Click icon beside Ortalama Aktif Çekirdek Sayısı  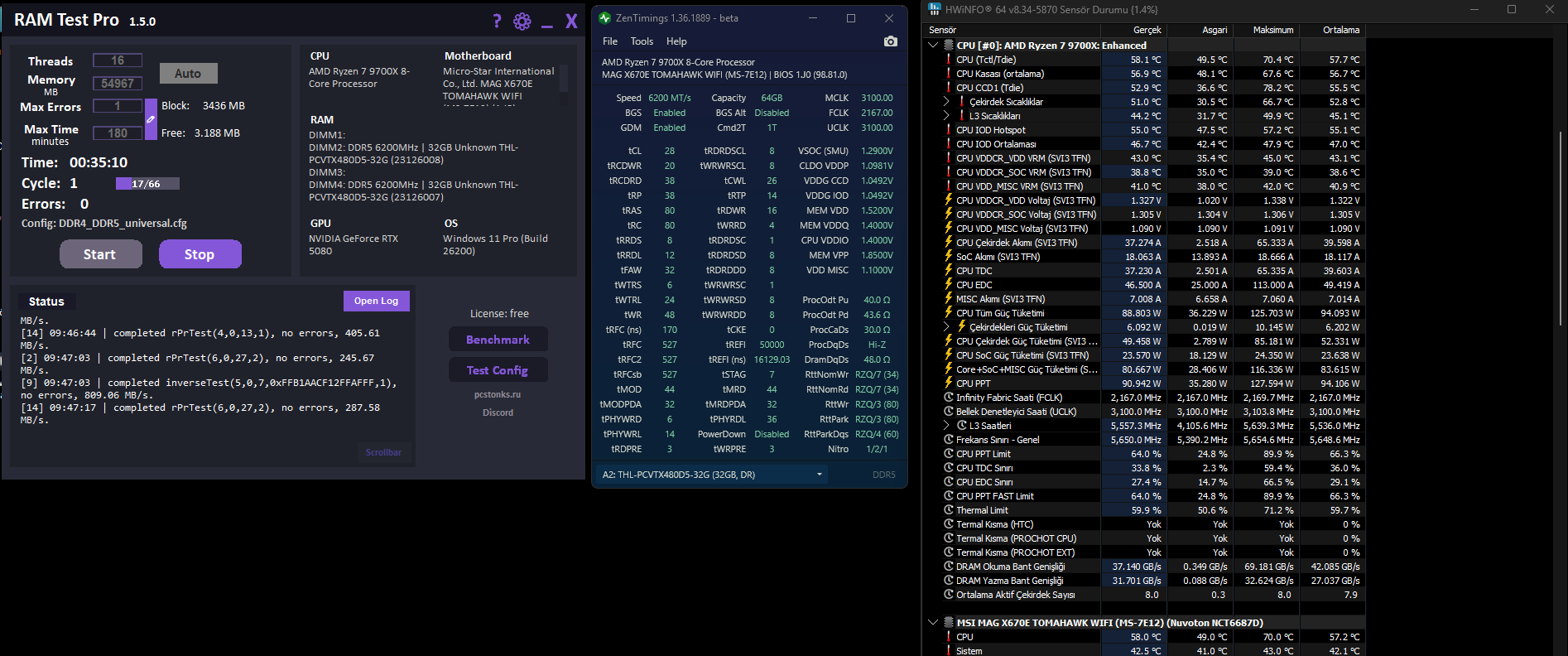pos(949,595)
